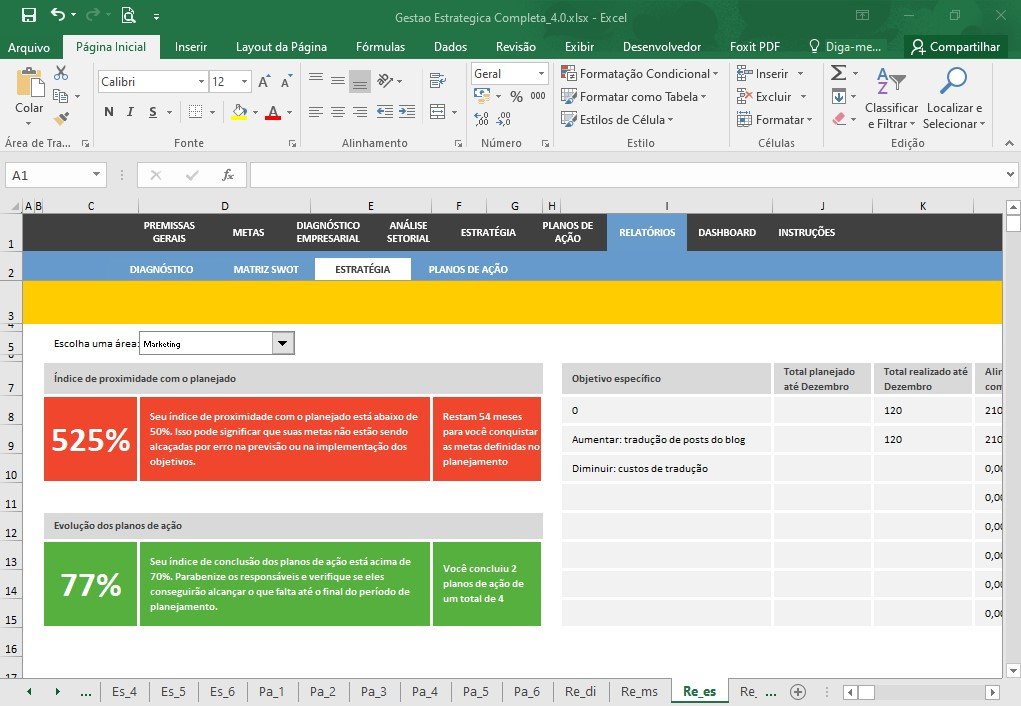Copy the selection with the copy icon
The height and width of the screenshot is (706, 1021).
tap(61, 96)
